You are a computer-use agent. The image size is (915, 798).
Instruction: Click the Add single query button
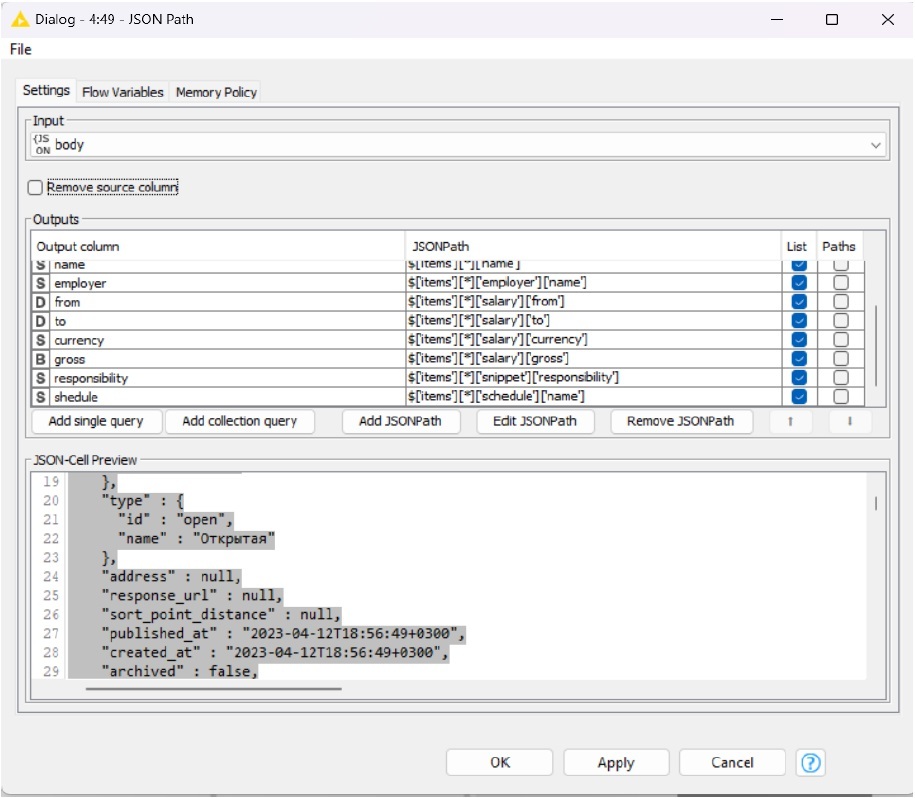click(96, 421)
